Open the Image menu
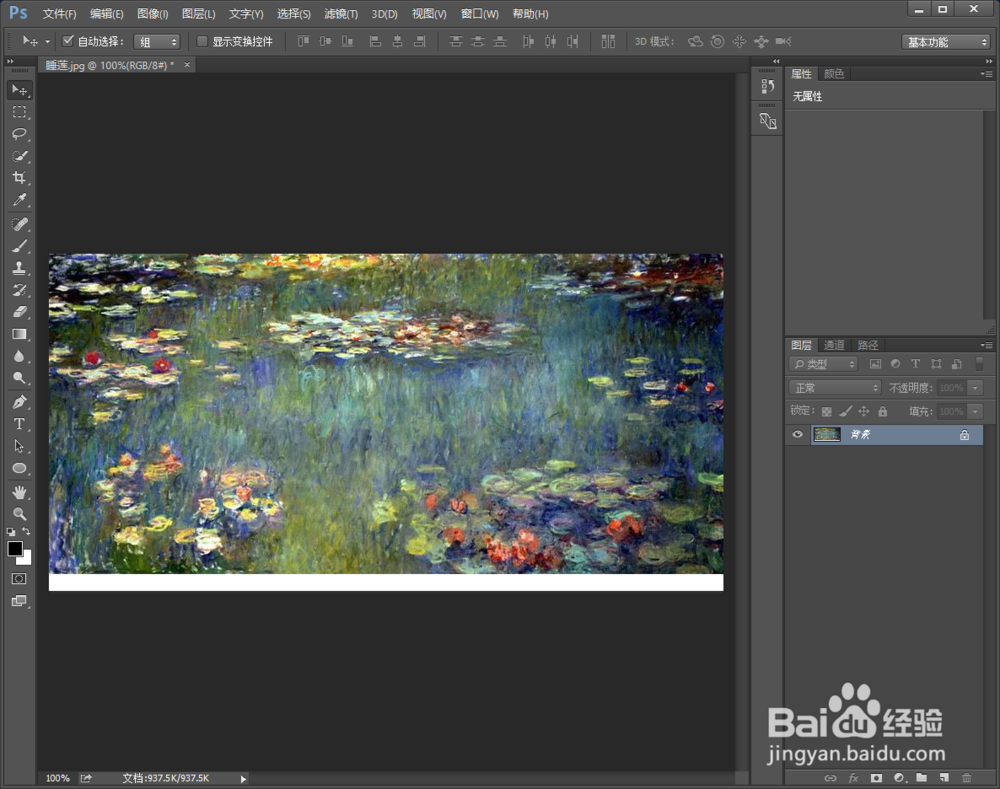Image resolution: width=1000 pixels, height=789 pixels. point(152,14)
